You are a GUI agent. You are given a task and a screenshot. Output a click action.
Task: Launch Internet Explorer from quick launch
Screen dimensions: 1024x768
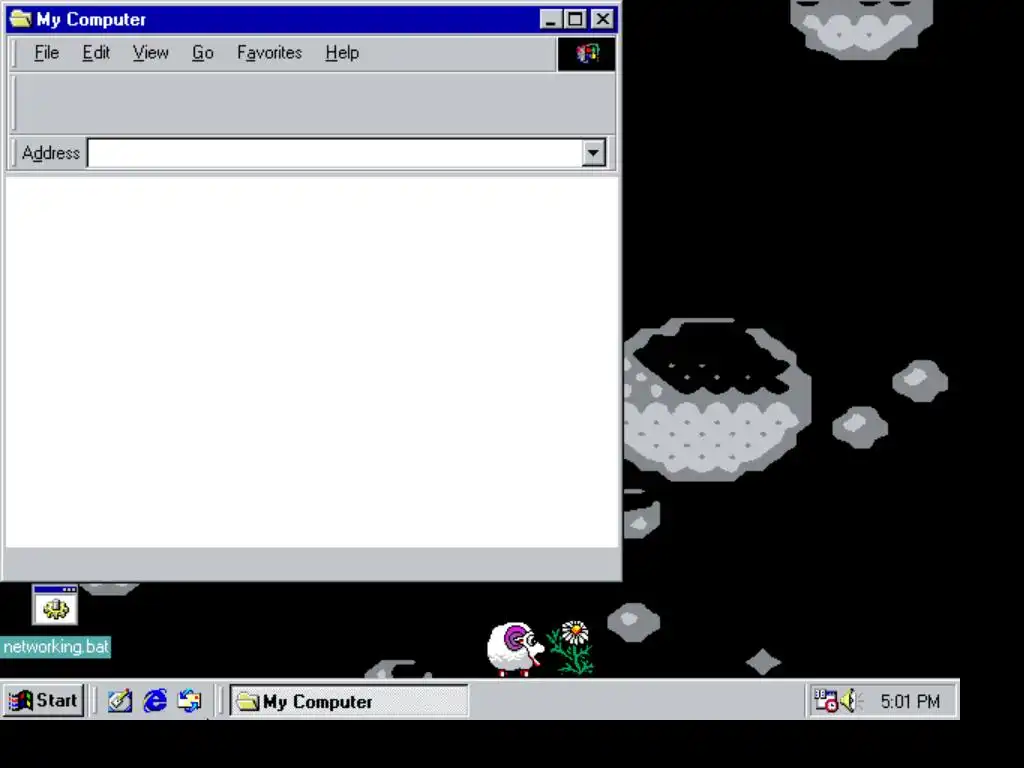[x=155, y=701]
